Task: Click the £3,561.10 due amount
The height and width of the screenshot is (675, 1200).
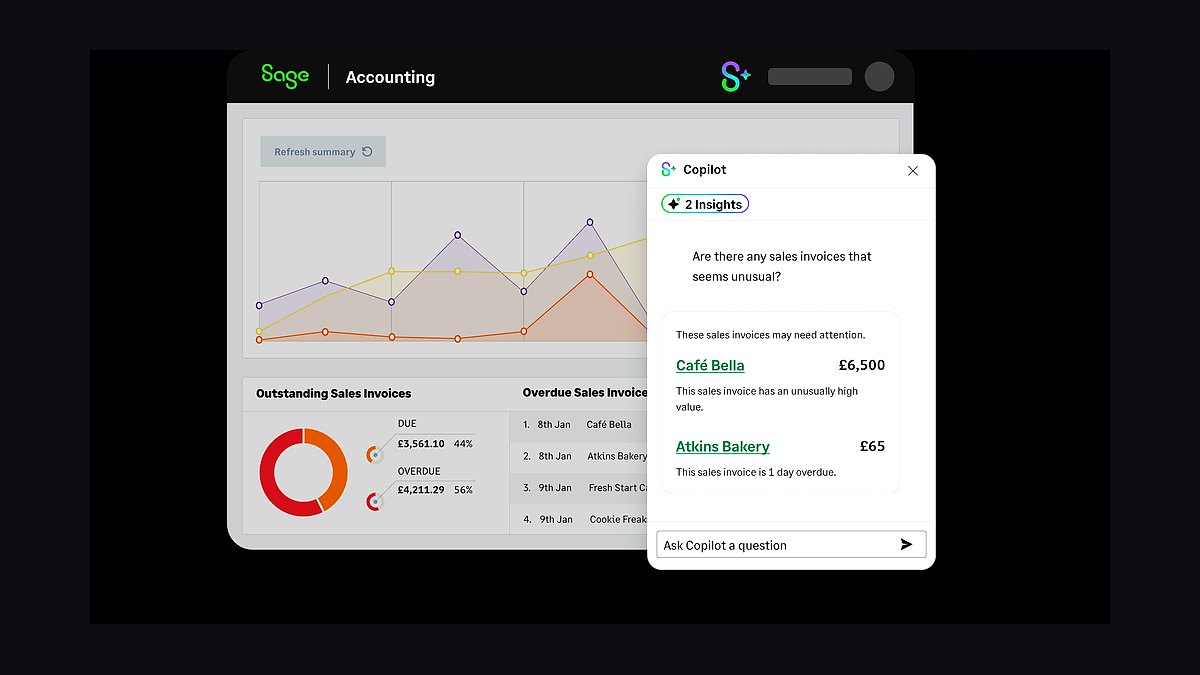Action: pos(421,444)
